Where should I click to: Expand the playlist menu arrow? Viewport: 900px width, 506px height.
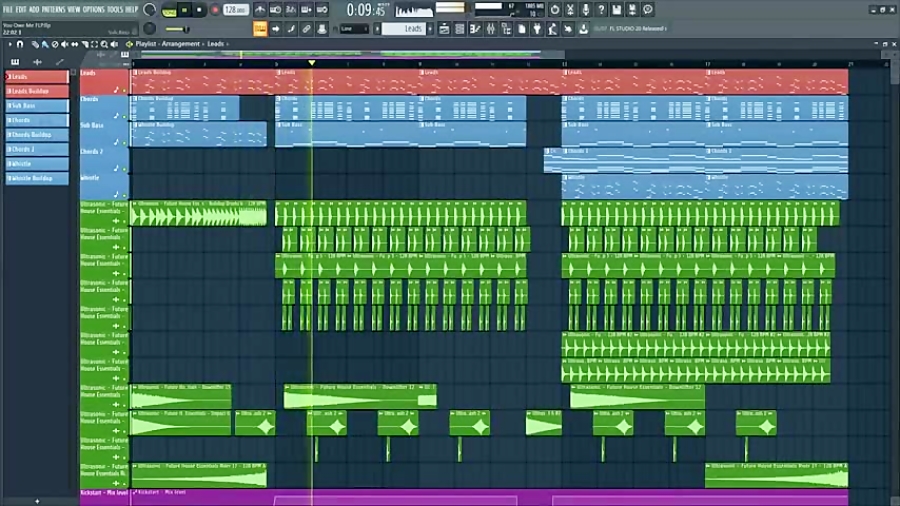coord(9,44)
